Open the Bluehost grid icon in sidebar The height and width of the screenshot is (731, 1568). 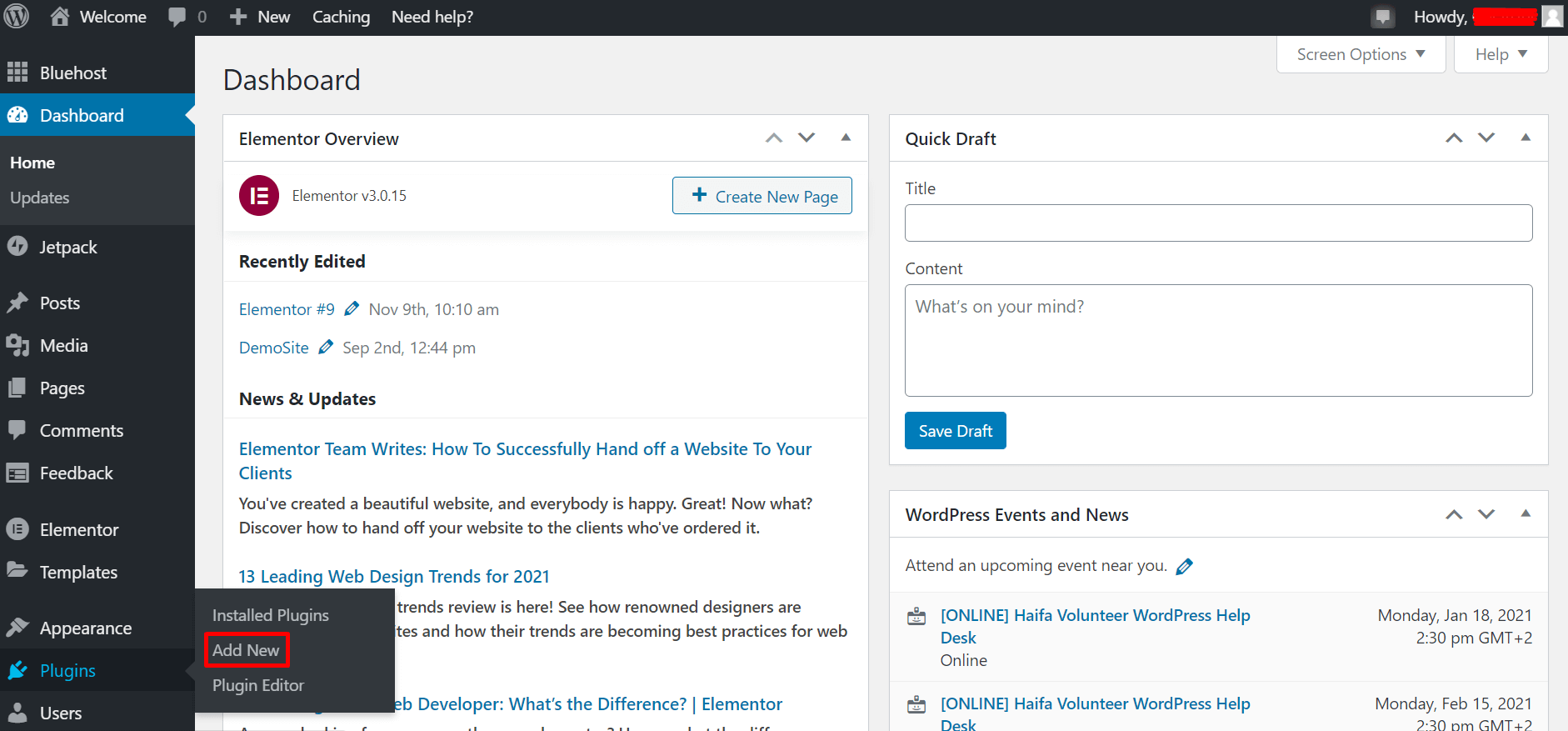(x=17, y=73)
